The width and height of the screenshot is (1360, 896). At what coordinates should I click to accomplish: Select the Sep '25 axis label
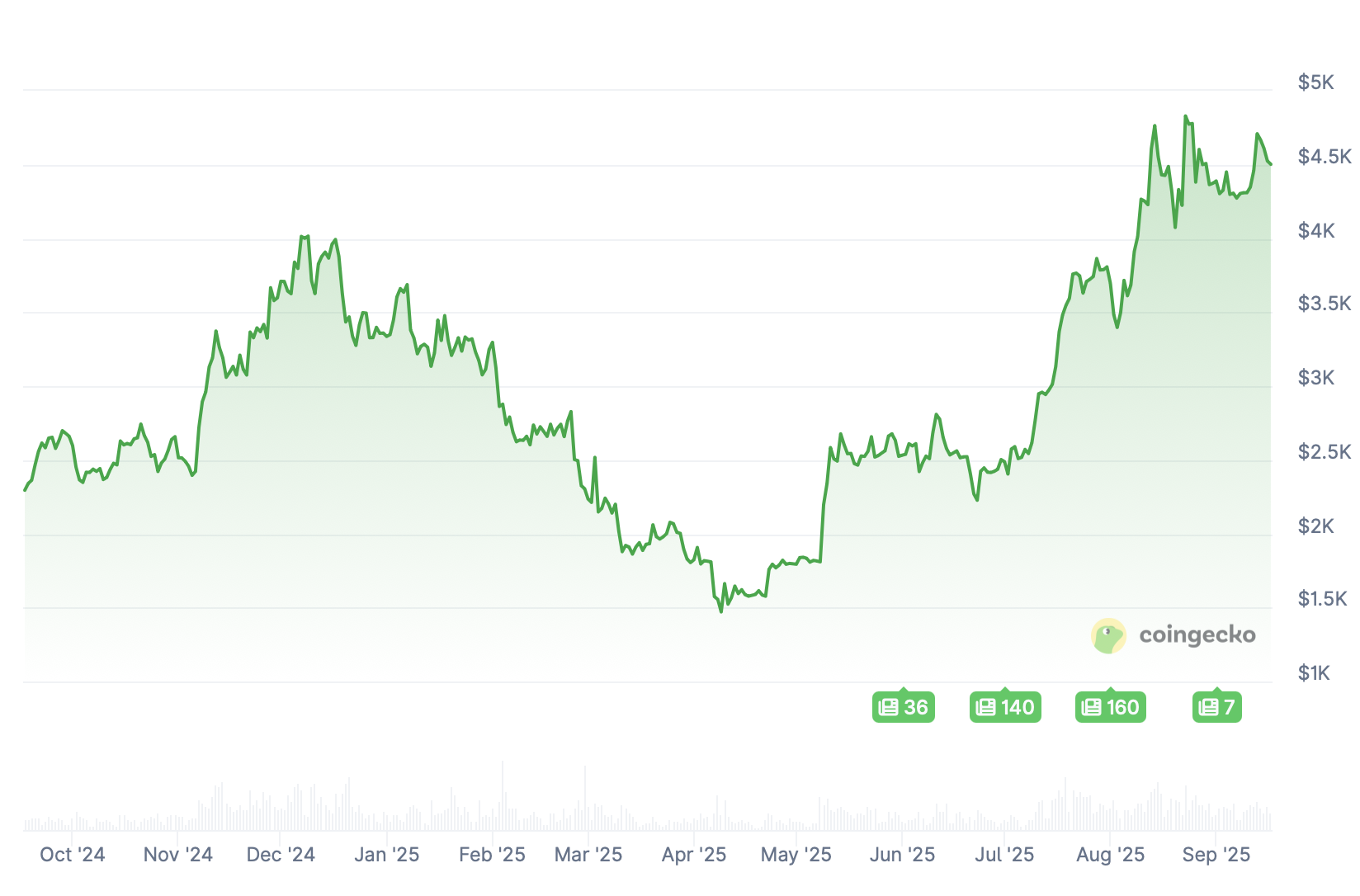coord(1216,855)
